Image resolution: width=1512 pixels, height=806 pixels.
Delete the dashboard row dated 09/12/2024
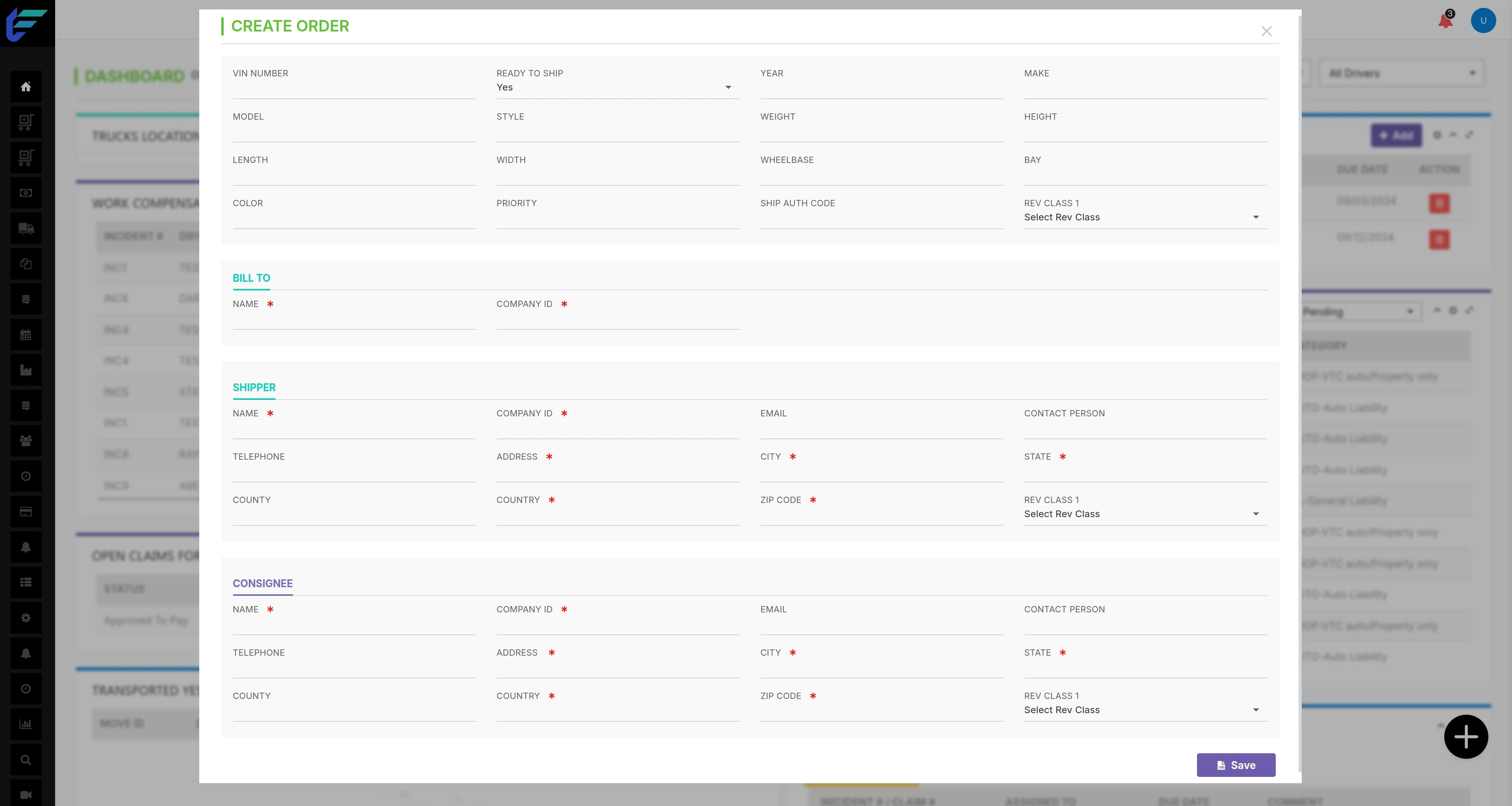(x=1439, y=239)
